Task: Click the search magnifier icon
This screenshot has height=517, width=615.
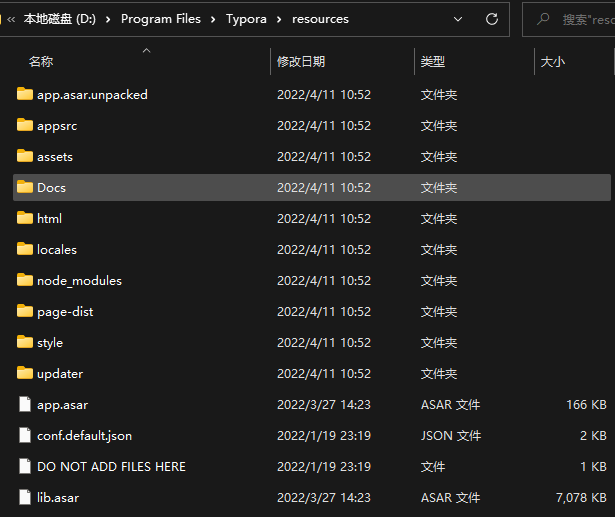Action: point(543,19)
